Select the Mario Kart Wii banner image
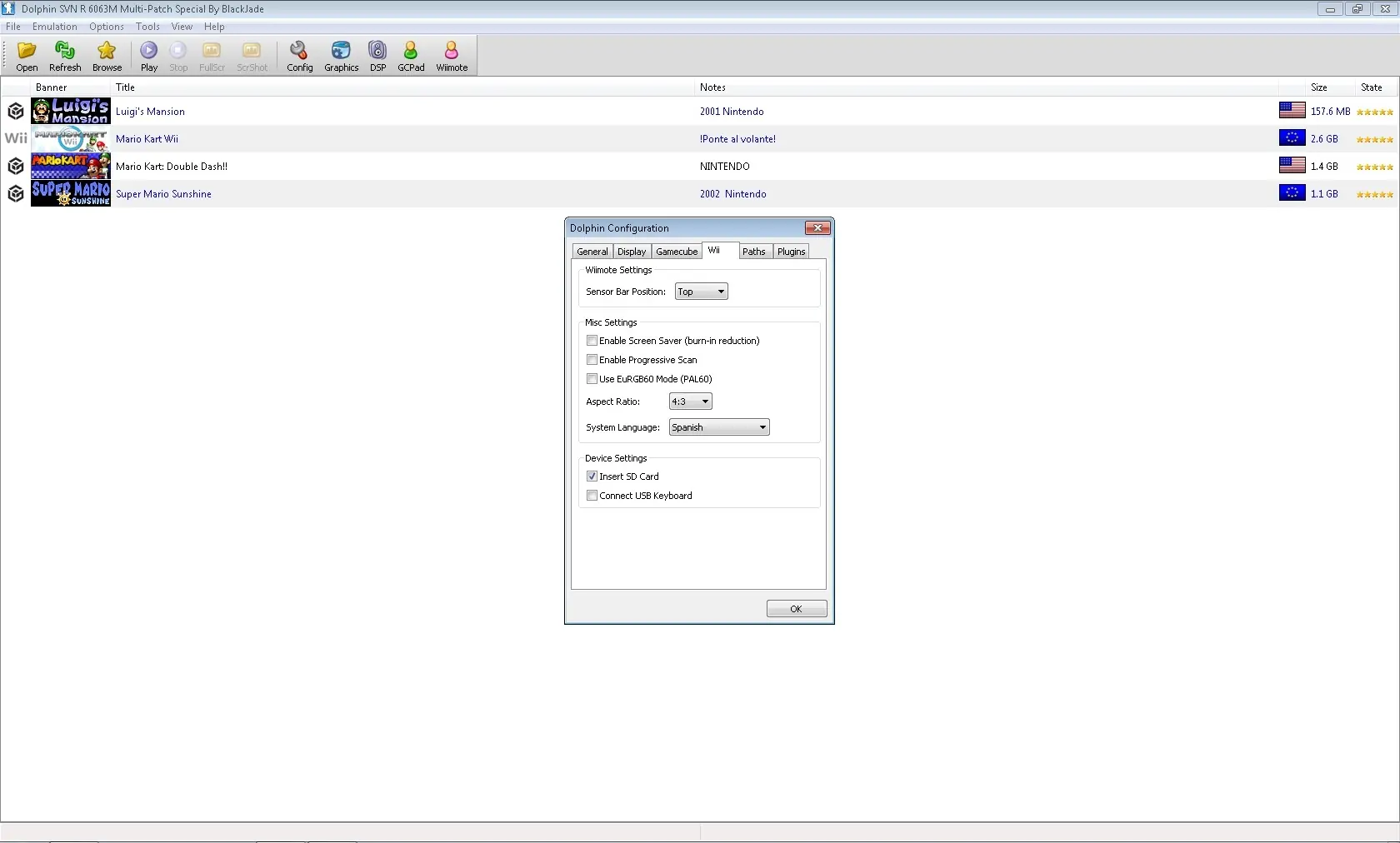The width and height of the screenshot is (1400, 843). pyautogui.click(x=71, y=138)
